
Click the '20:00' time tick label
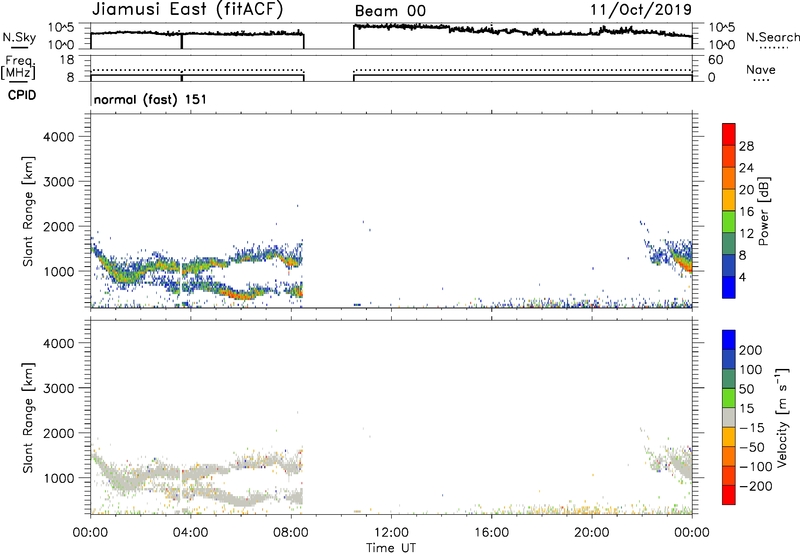(592, 533)
